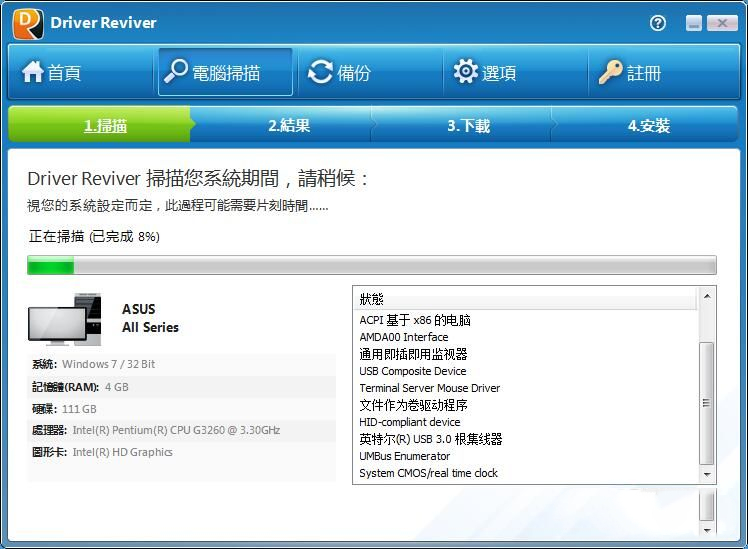
Task: Open help via question mark icon
Action: pos(658,23)
